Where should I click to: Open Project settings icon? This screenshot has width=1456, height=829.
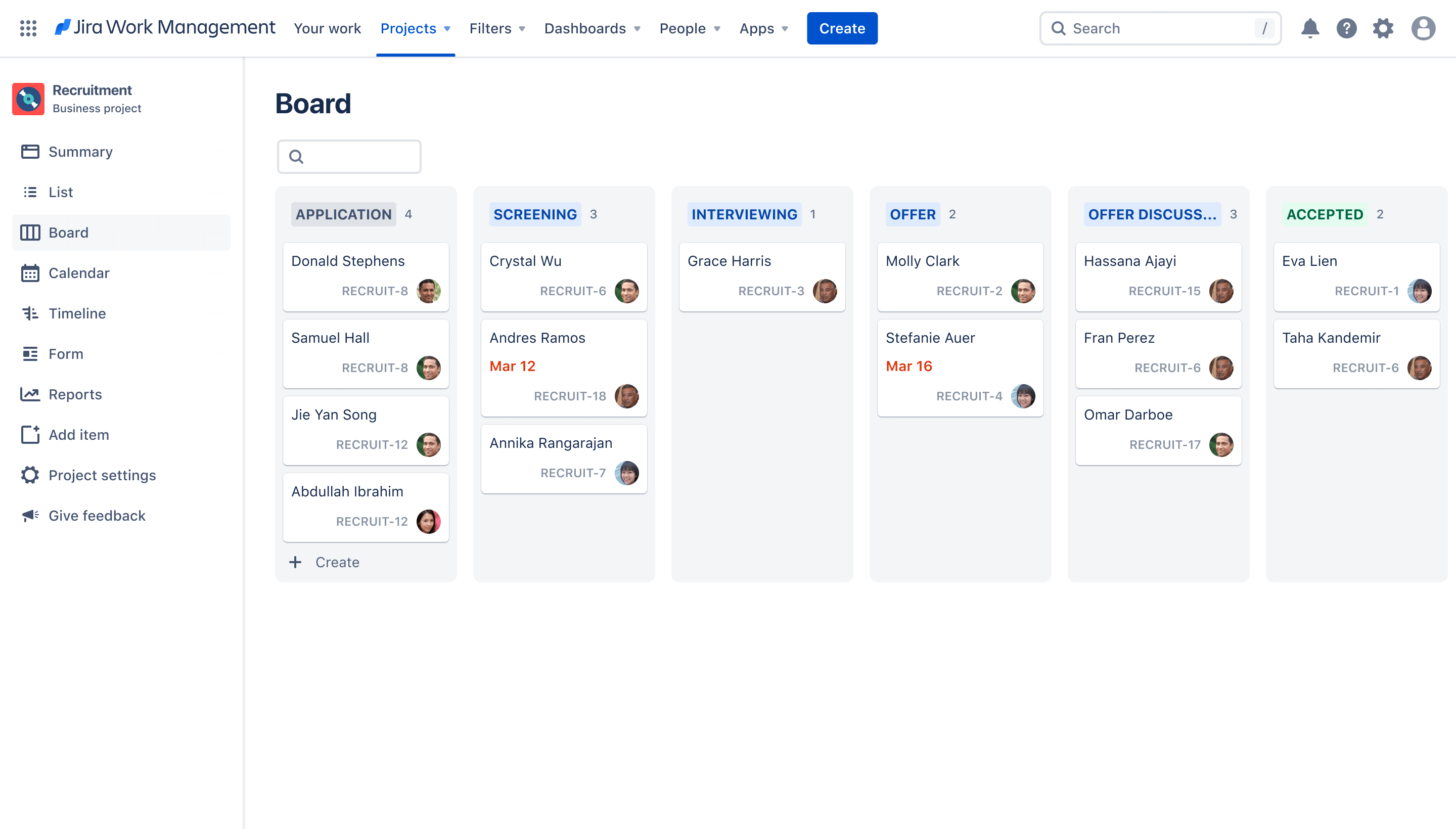[28, 475]
